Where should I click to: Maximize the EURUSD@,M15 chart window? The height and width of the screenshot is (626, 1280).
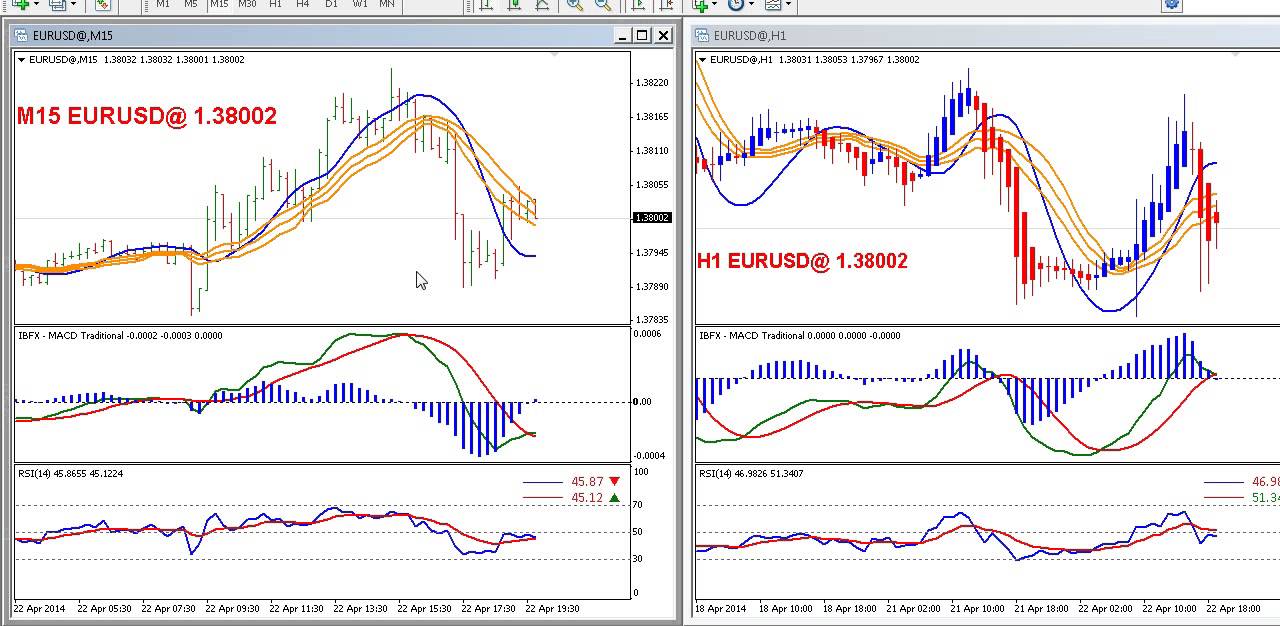[x=642, y=36]
